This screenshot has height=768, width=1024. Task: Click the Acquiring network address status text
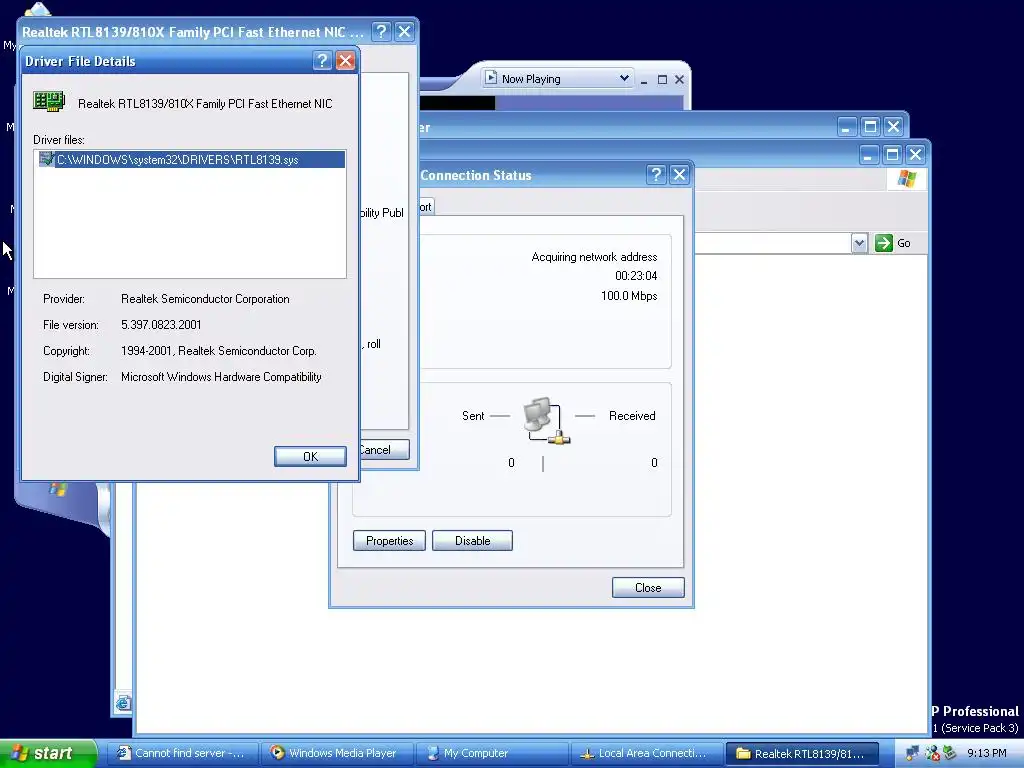[594, 257]
